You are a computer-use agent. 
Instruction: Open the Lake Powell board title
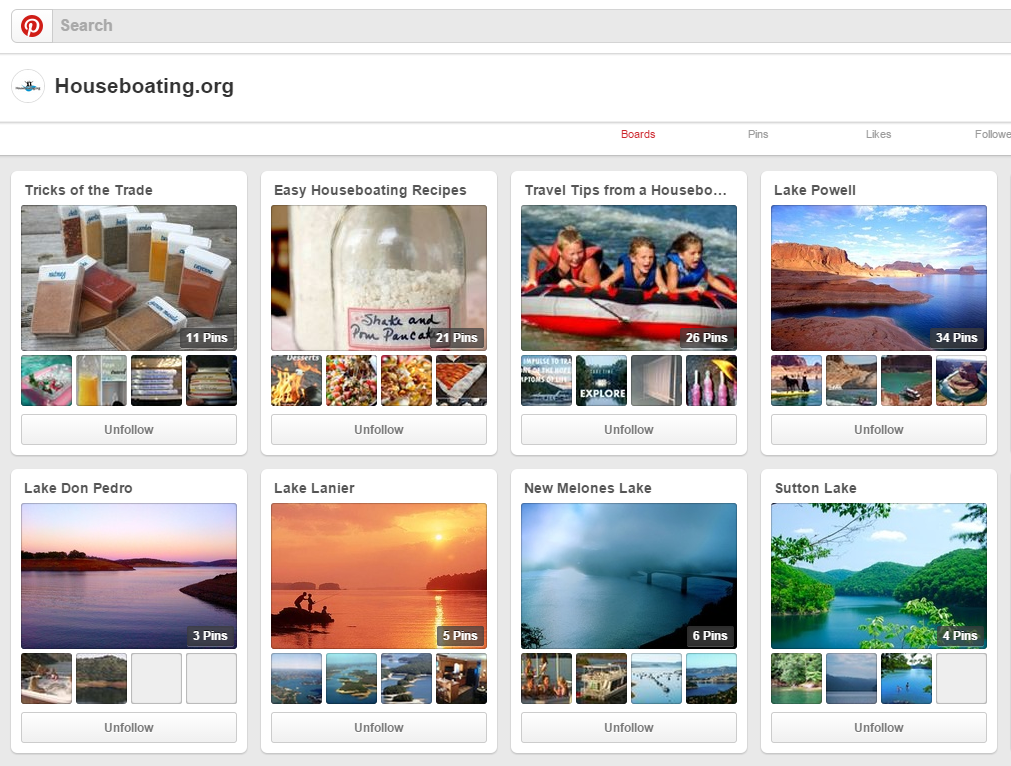(x=815, y=190)
